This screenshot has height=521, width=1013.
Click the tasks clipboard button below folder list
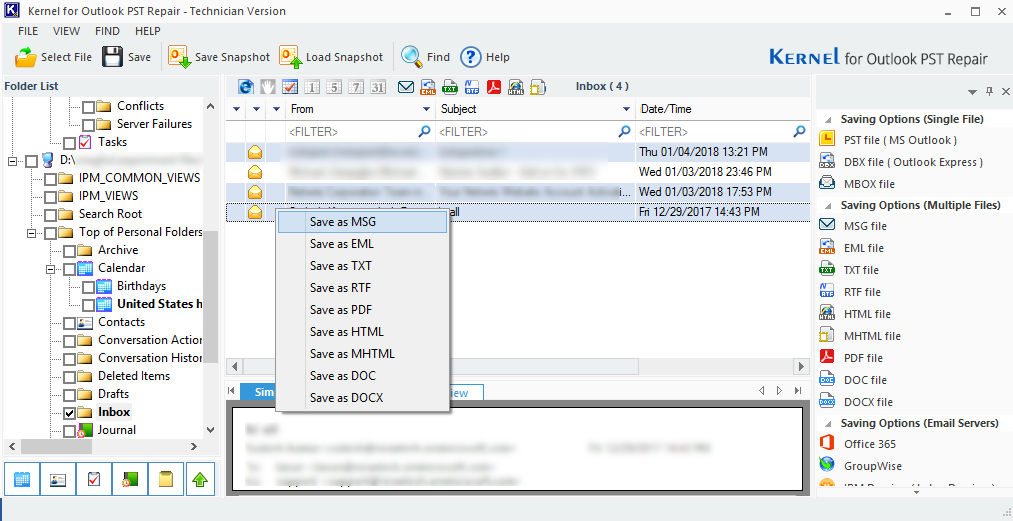pos(94,479)
